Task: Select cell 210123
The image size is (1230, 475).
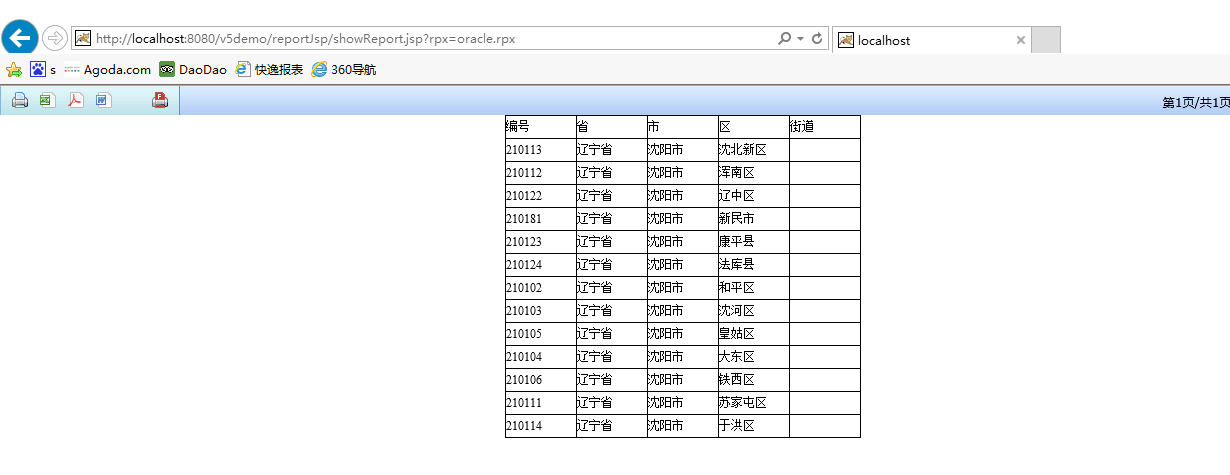Action: tap(541, 242)
